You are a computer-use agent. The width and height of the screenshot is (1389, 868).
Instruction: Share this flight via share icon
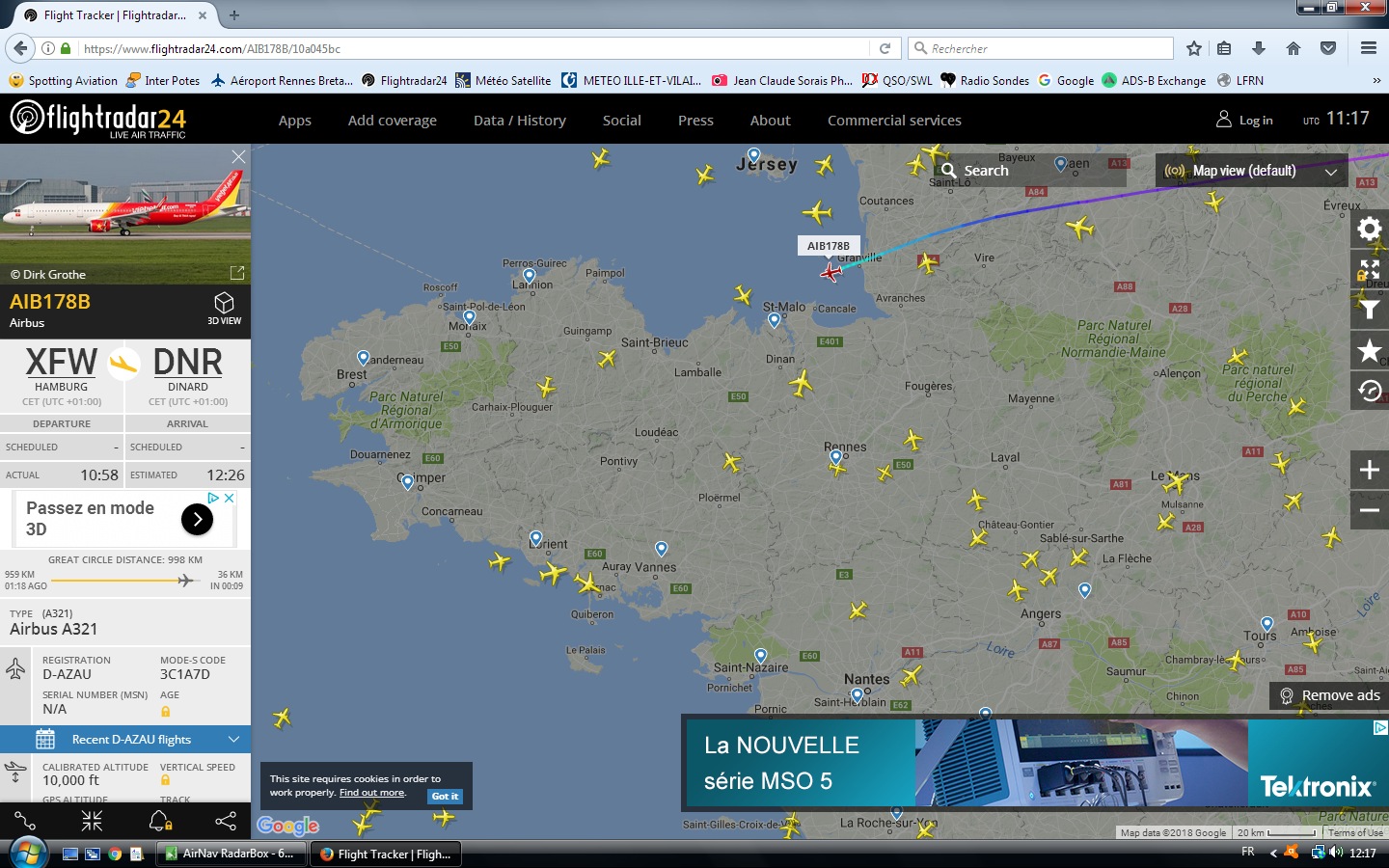226,821
